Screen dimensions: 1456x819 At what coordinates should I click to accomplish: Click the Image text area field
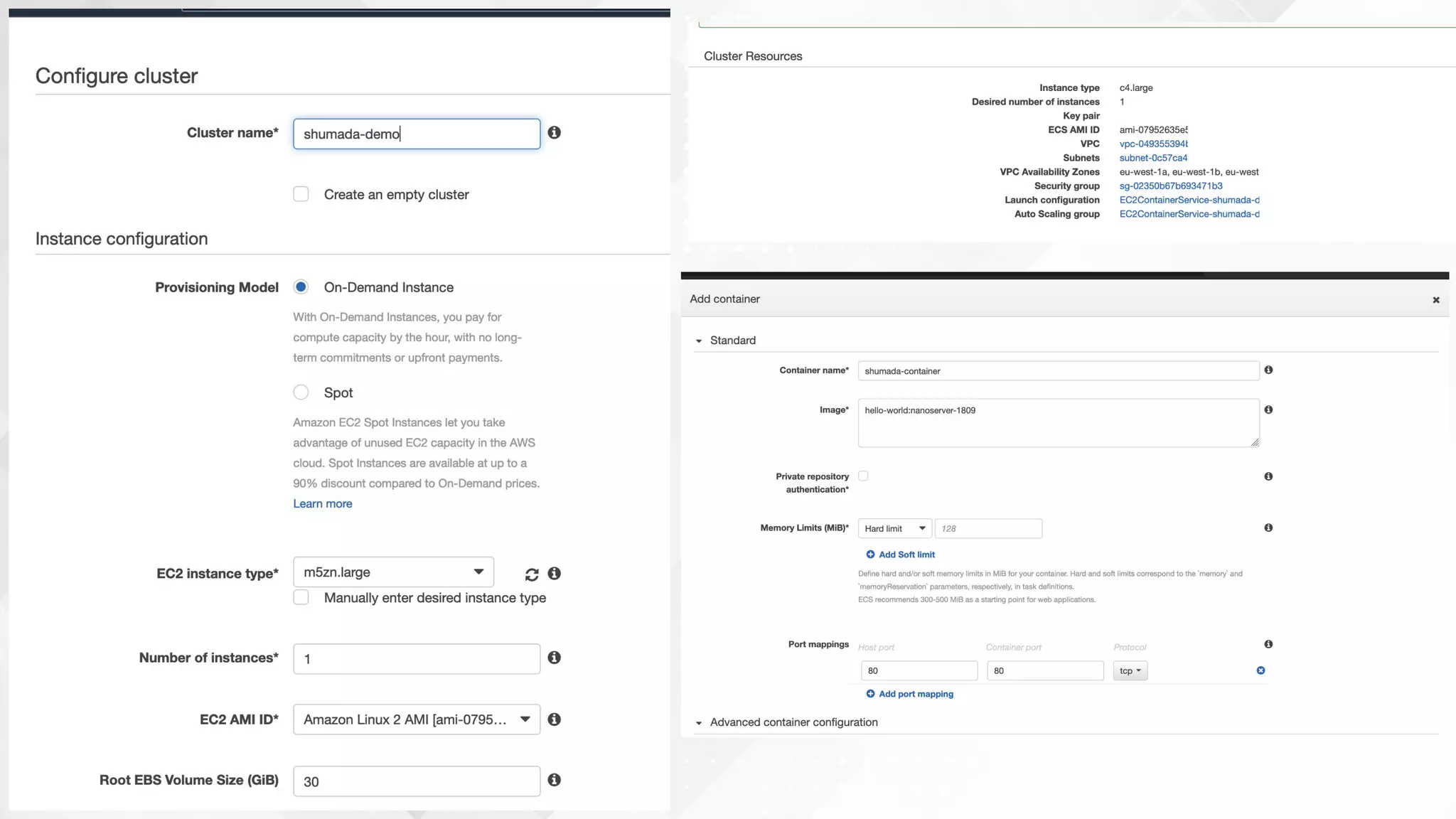[1058, 423]
